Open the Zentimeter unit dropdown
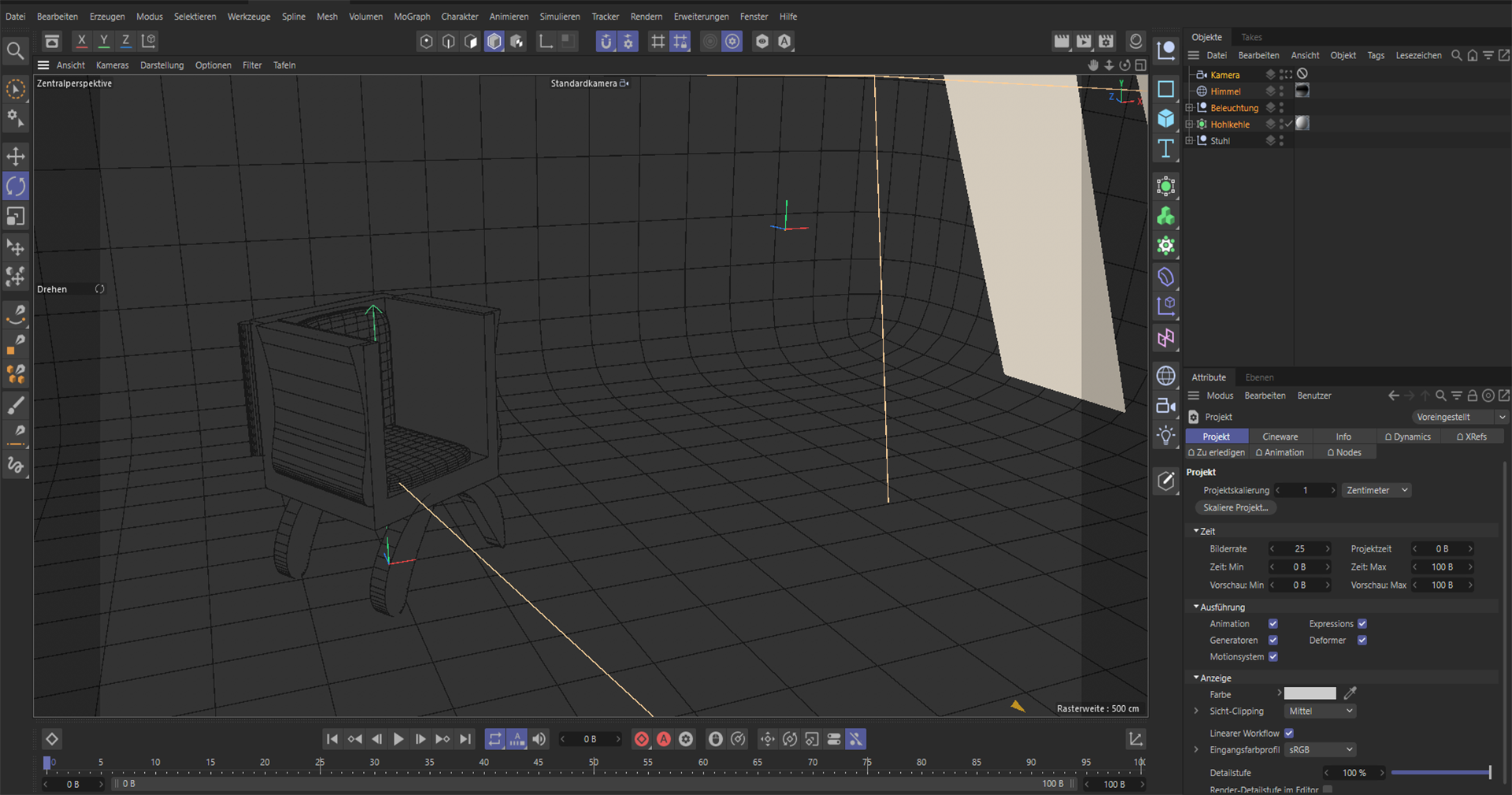Screen dimensions: 1512x795 [x=1377, y=490]
